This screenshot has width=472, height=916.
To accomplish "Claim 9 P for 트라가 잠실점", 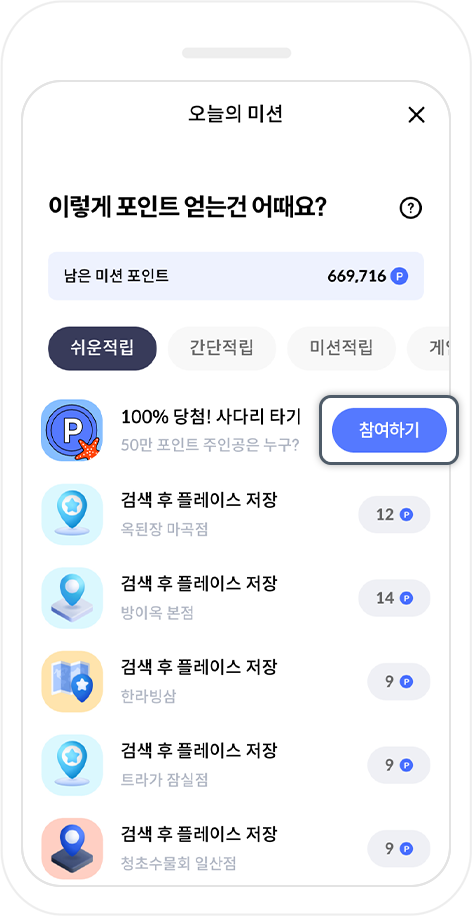I will pyautogui.click(x=399, y=765).
